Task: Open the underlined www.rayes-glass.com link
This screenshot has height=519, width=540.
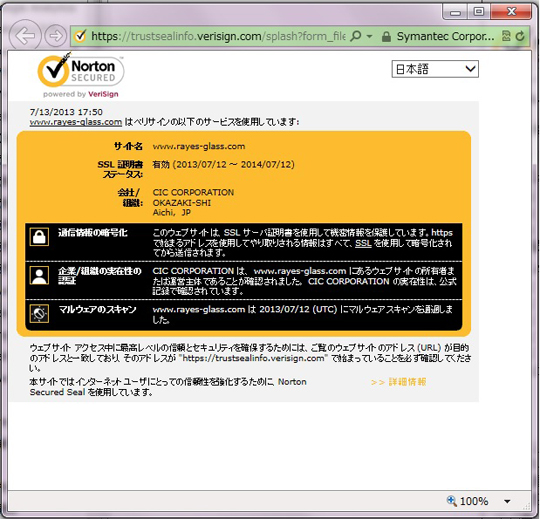Action: pos(76,122)
